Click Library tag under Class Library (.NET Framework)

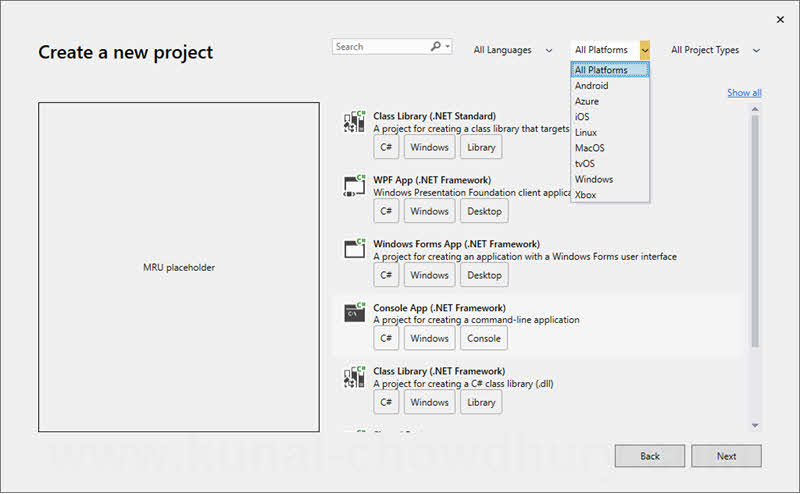481,402
